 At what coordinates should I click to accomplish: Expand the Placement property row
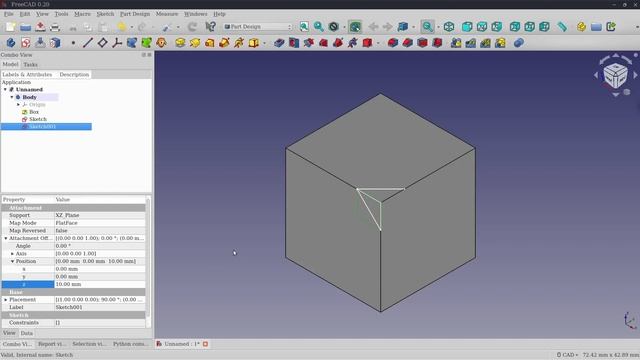(x=6, y=300)
